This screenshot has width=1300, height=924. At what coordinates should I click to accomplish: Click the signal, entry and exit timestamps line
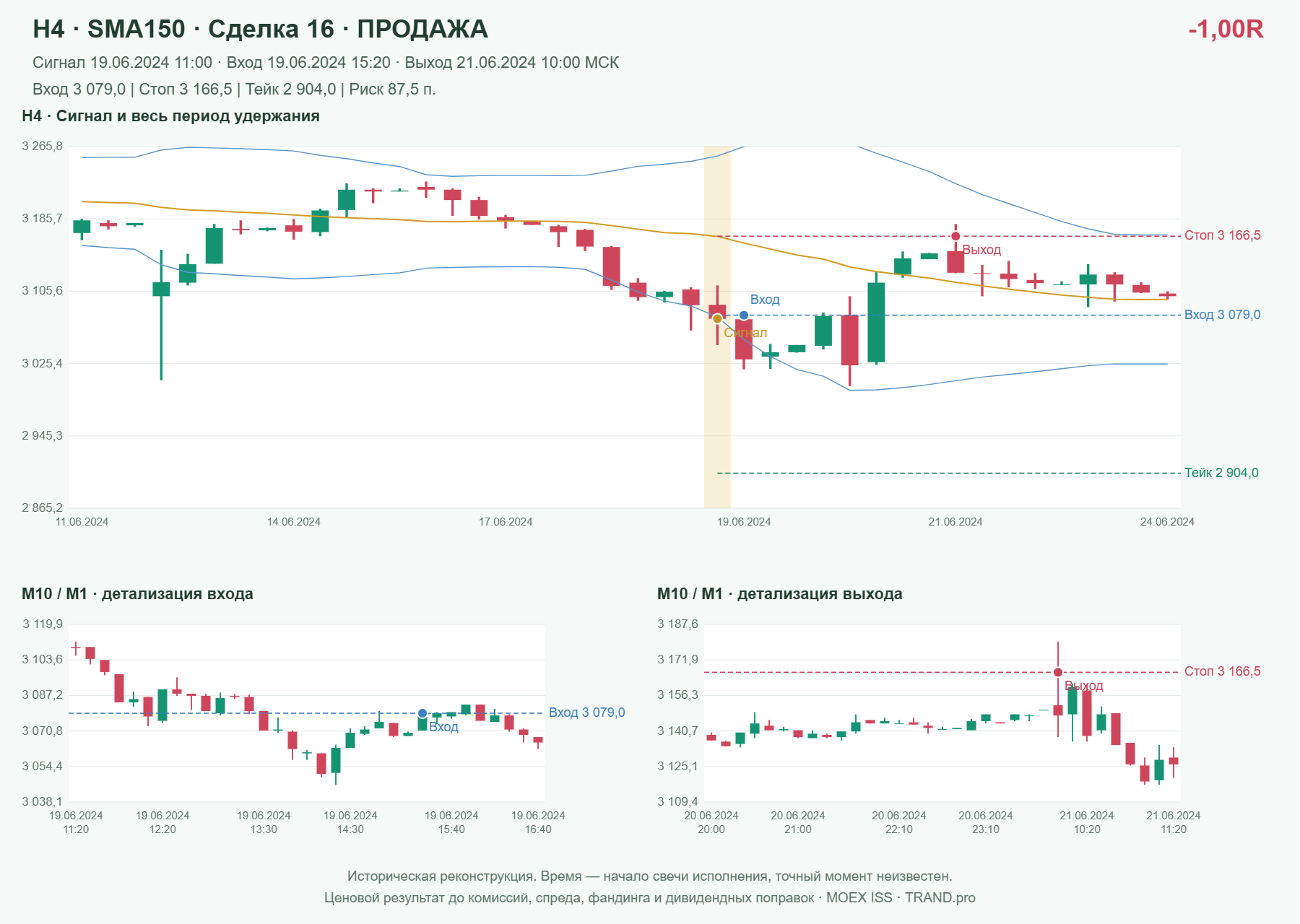(x=326, y=63)
